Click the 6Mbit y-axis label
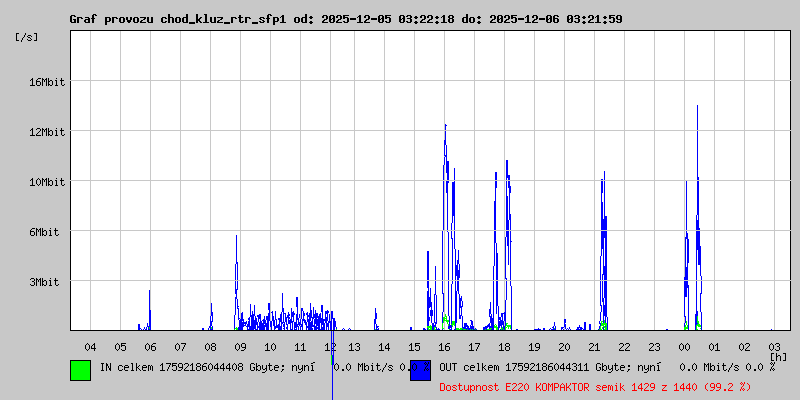The height and width of the screenshot is (400, 800). click(x=44, y=231)
